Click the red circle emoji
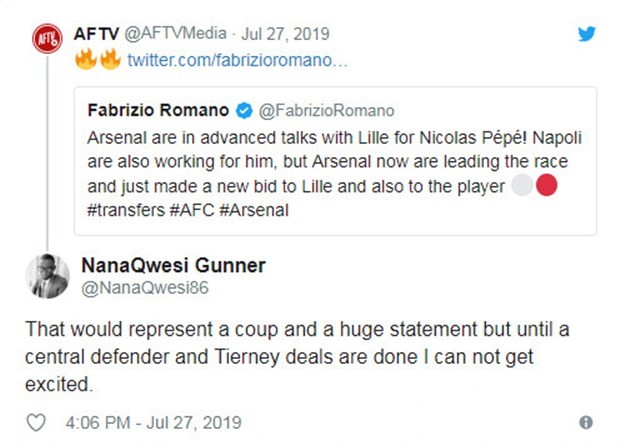 click(546, 185)
